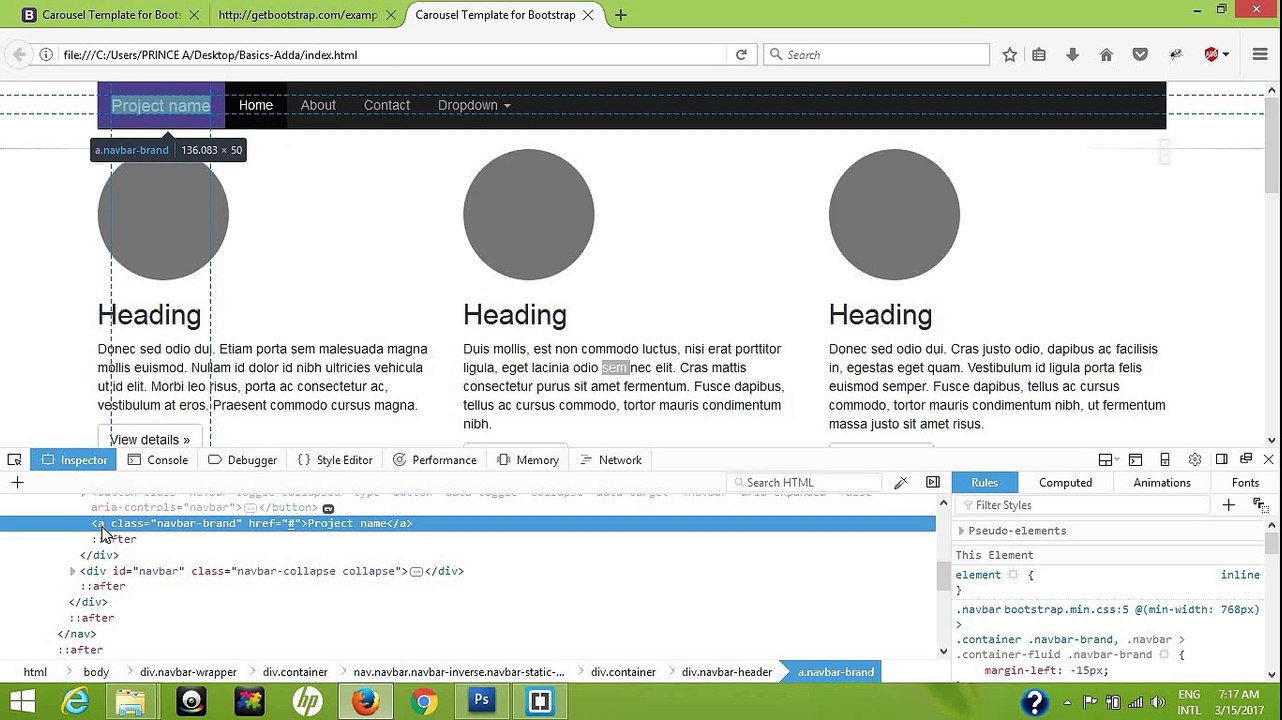Click the first View details button
Image resolution: width=1282 pixels, height=720 pixels.
coord(150,437)
